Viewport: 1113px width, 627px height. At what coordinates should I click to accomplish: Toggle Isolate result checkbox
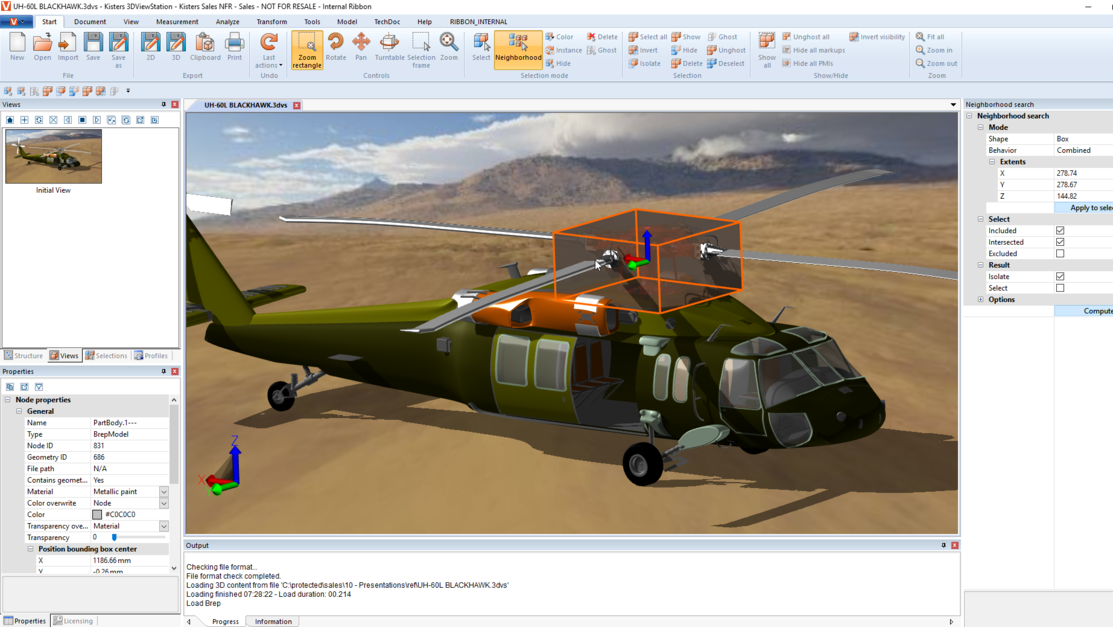[x=1060, y=276]
